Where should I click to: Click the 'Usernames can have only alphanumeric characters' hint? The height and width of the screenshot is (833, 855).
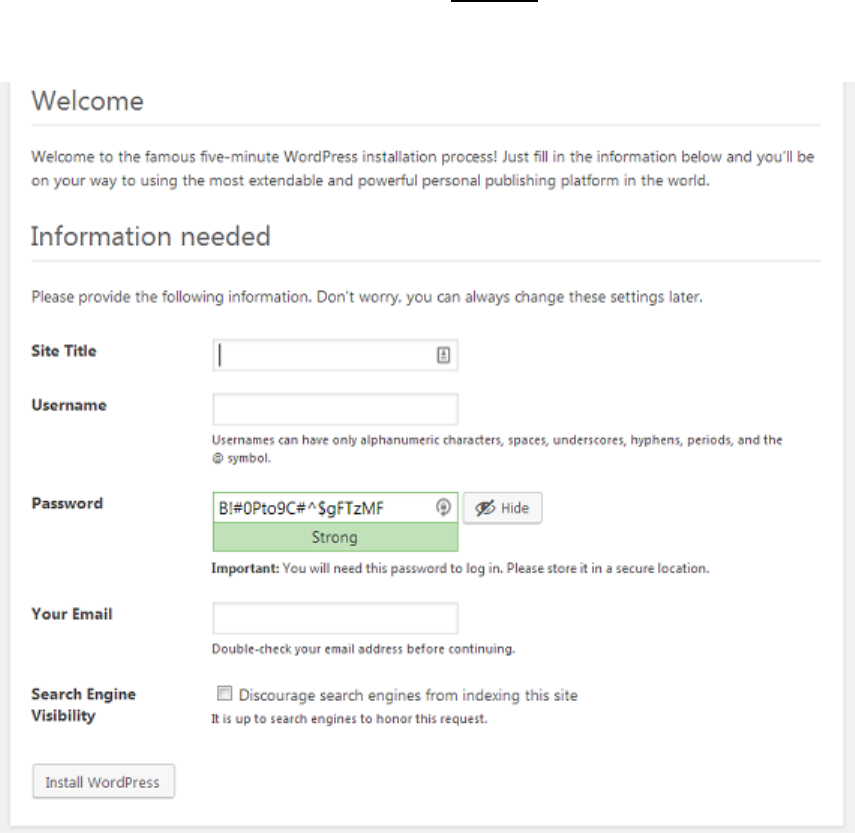pos(497,449)
